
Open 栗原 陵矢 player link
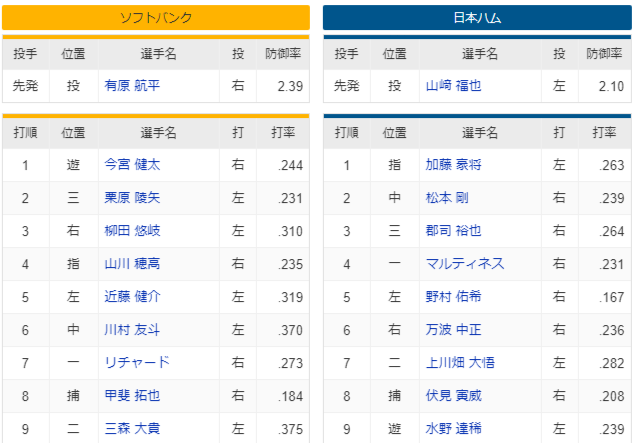[x=132, y=198]
